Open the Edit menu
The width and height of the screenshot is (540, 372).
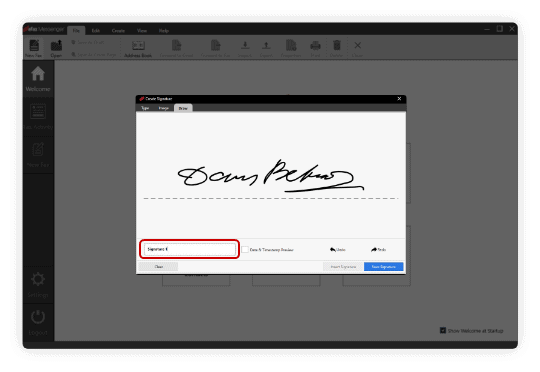96,31
